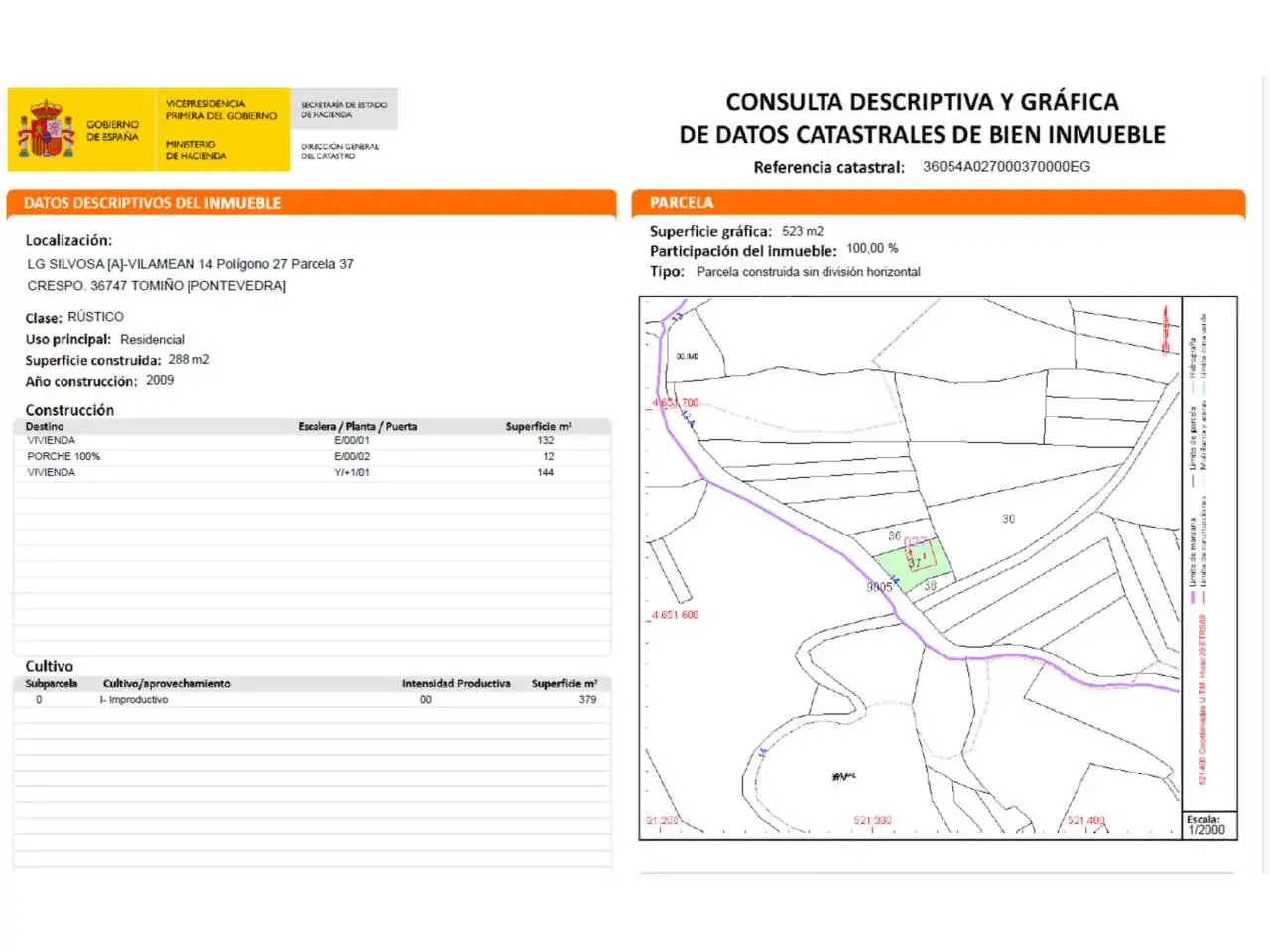This screenshot has width=1270, height=952.
Task: Click 'DIRECCIÓN GENERAL DEL CATASTRO' text
Action: click(x=339, y=151)
